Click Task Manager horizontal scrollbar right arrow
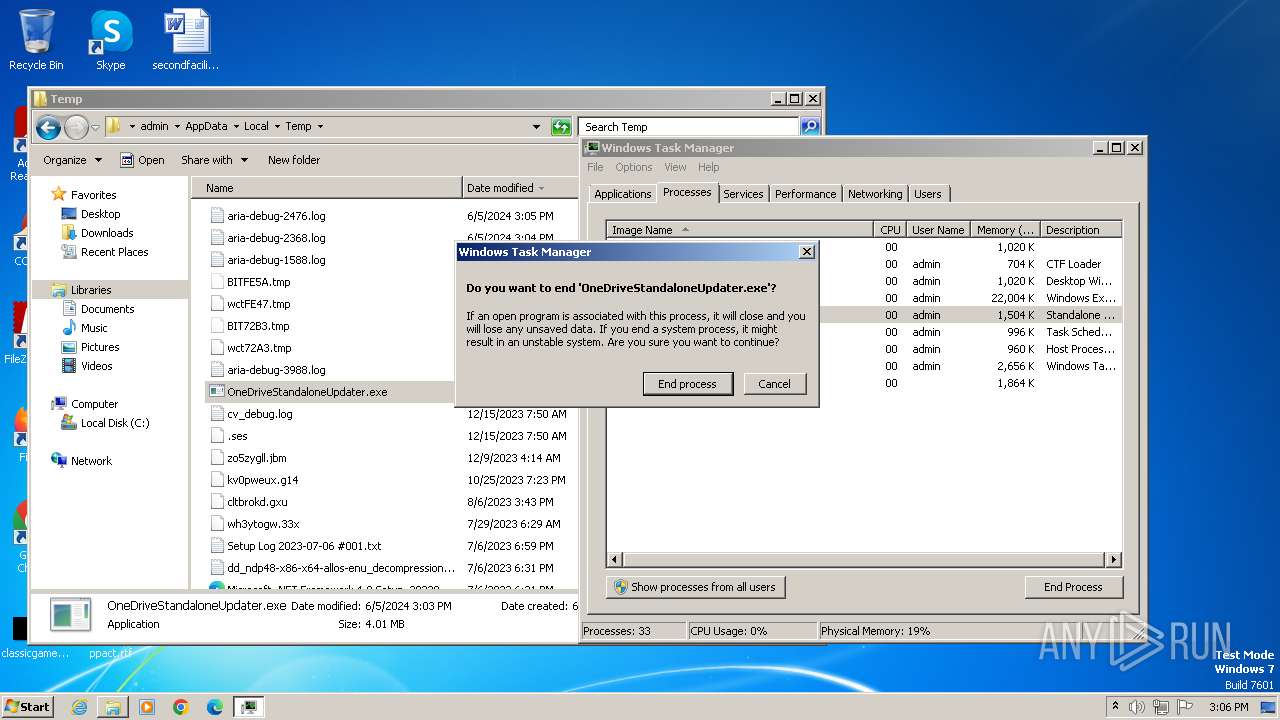This screenshot has width=1280, height=720. pyautogui.click(x=1113, y=560)
